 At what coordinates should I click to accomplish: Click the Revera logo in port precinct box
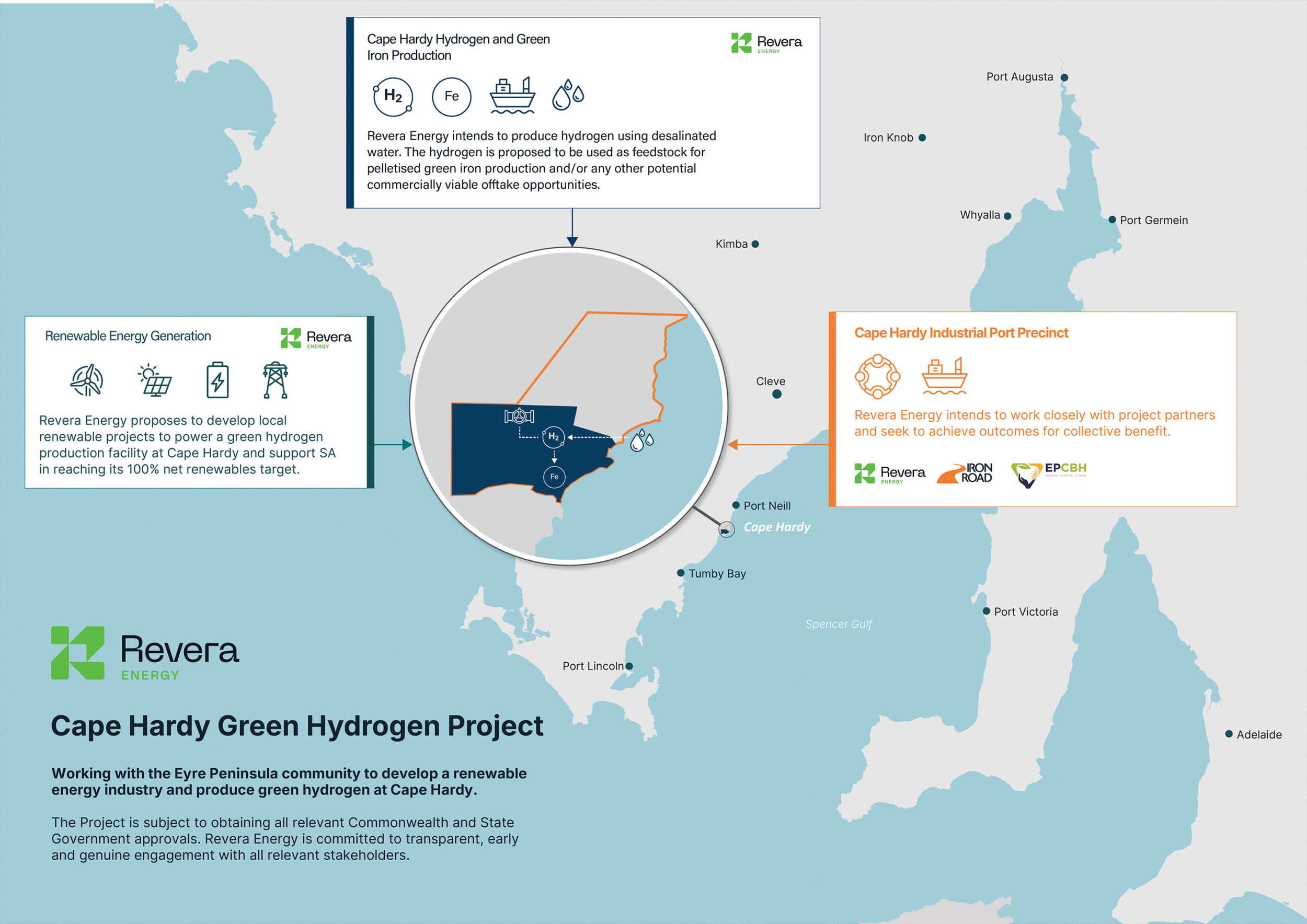coord(890,473)
